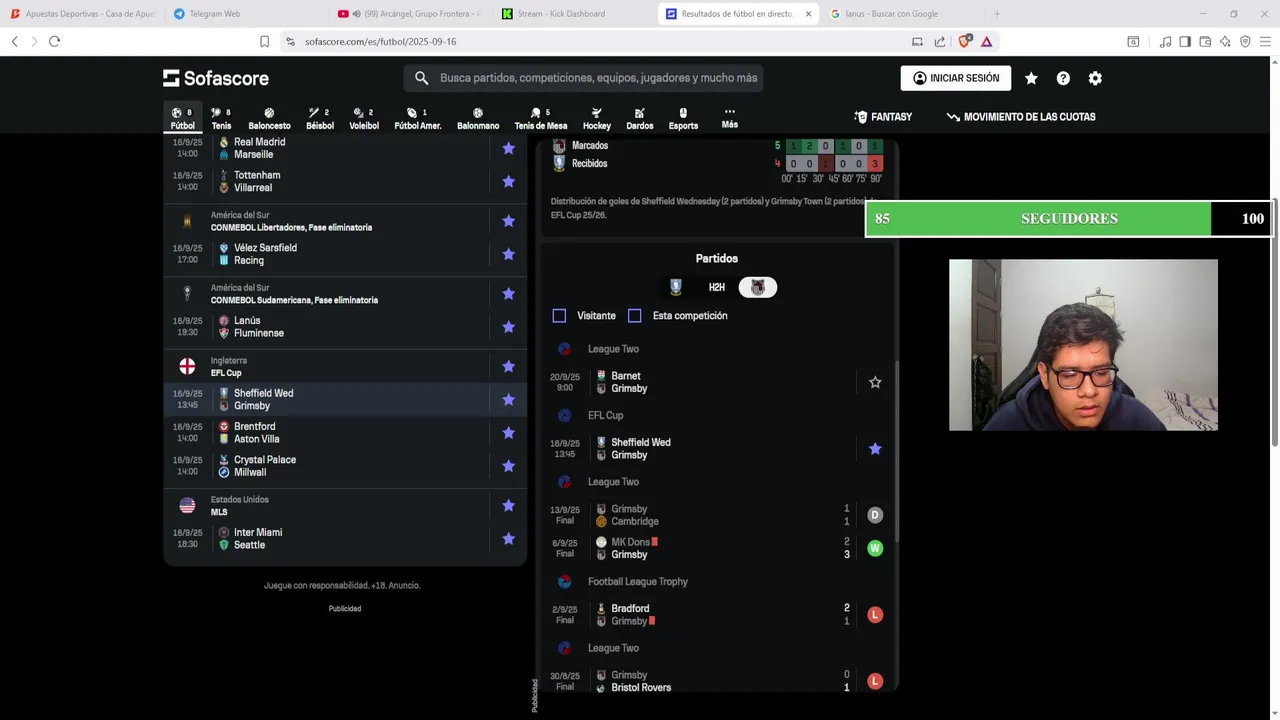Go back in browser history

(14, 41)
